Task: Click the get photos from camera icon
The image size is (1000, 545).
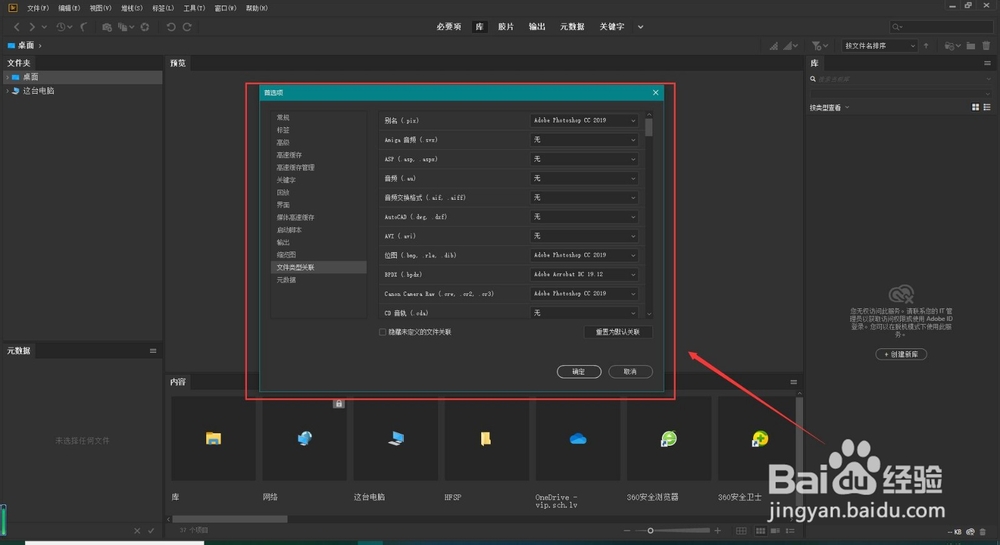Action: 107,27
